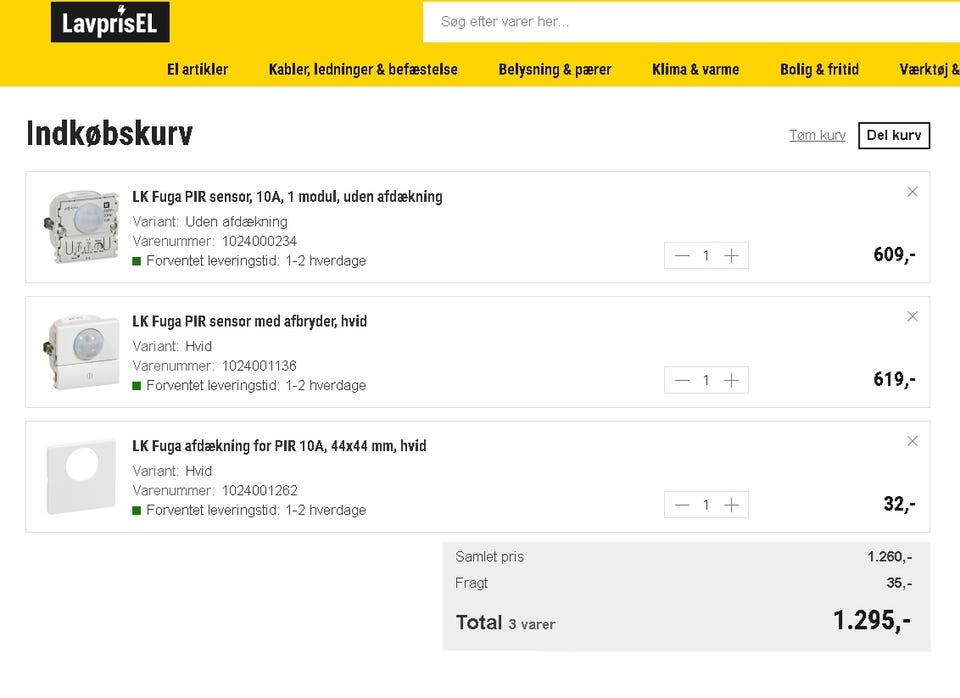Select item number 1024001262
Image resolution: width=960 pixels, height=698 pixels.
pyautogui.click(x=260, y=490)
